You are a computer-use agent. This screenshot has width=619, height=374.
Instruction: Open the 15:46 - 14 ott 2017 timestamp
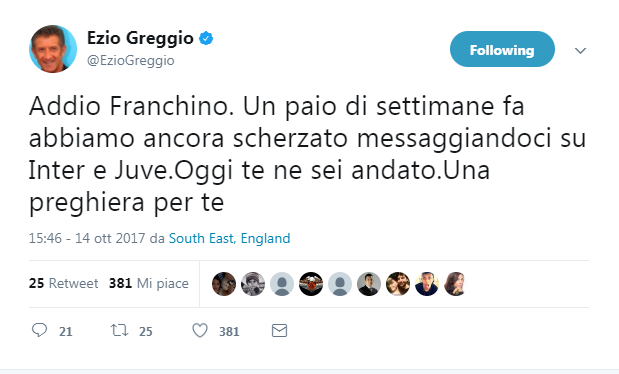pos(87,238)
